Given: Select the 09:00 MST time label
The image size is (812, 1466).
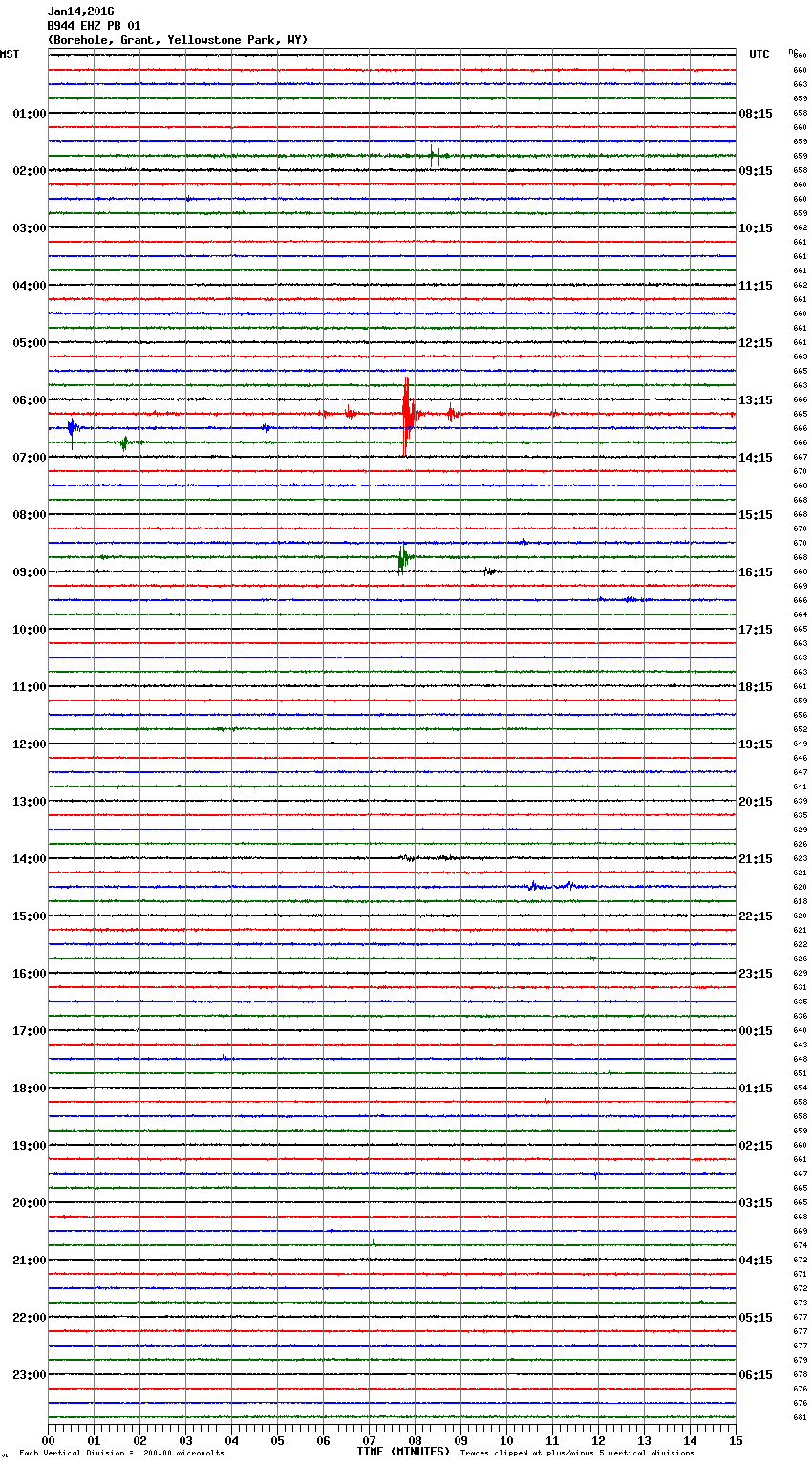Looking at the screenshot, I should pyautogui.click(x=30, y=572).
